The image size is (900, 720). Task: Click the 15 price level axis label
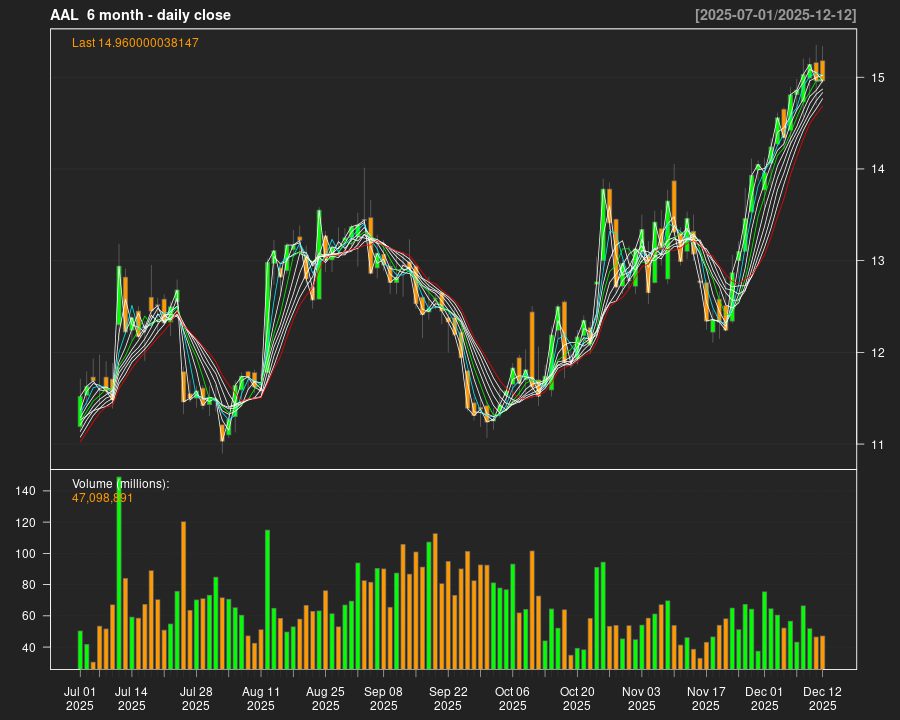tap(877, 77)
